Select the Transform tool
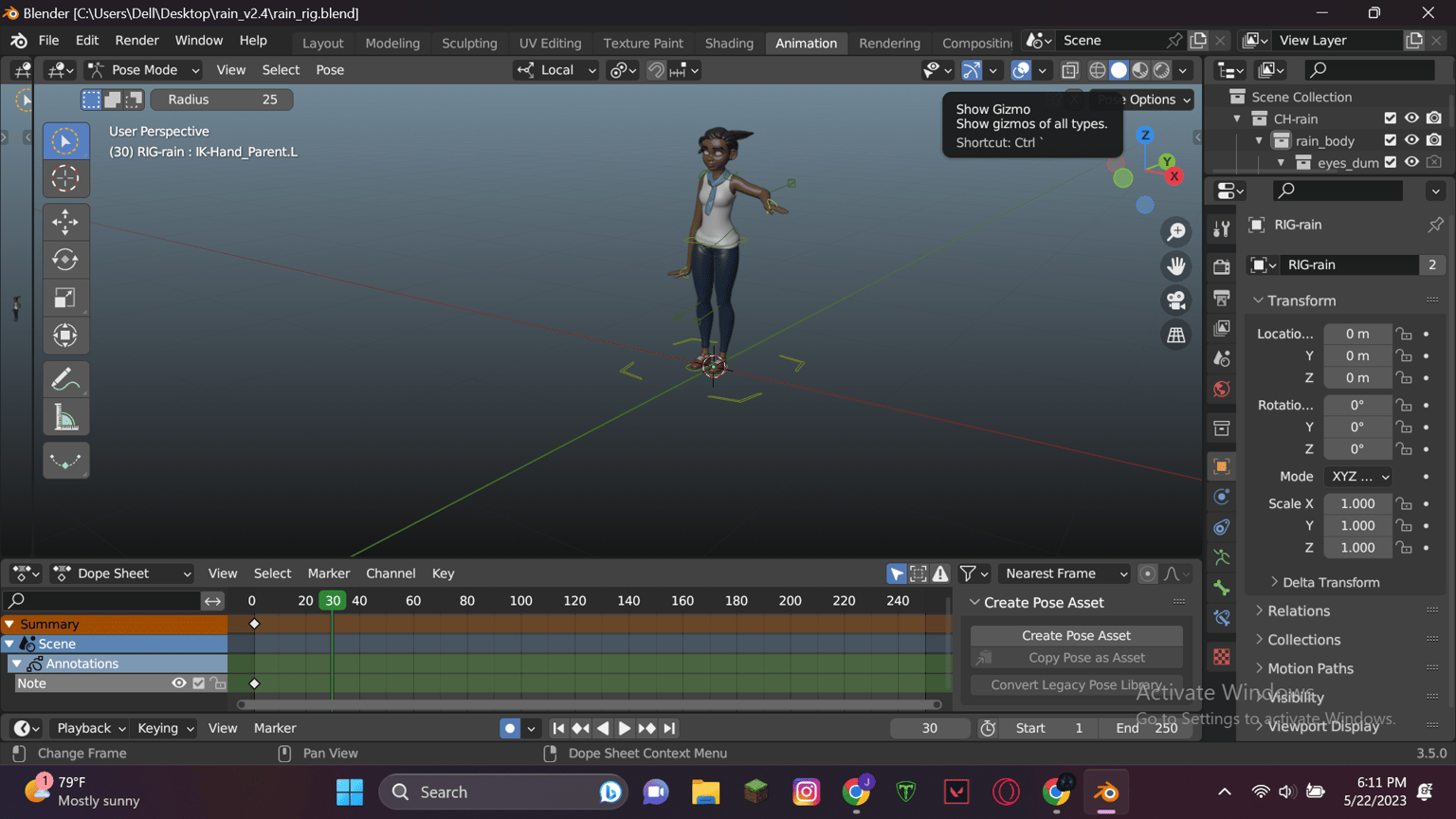 65,336
